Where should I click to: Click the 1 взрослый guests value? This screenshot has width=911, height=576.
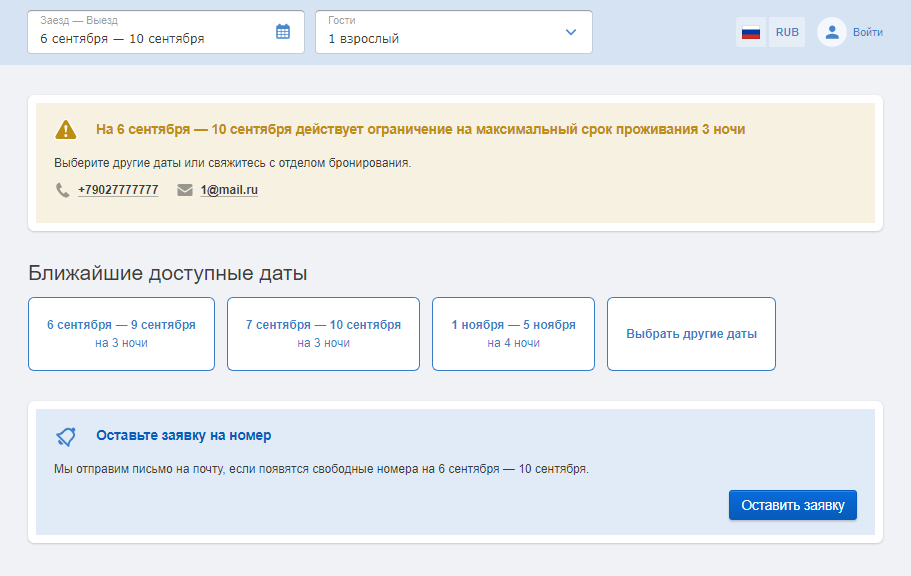(x=364, y=39)
